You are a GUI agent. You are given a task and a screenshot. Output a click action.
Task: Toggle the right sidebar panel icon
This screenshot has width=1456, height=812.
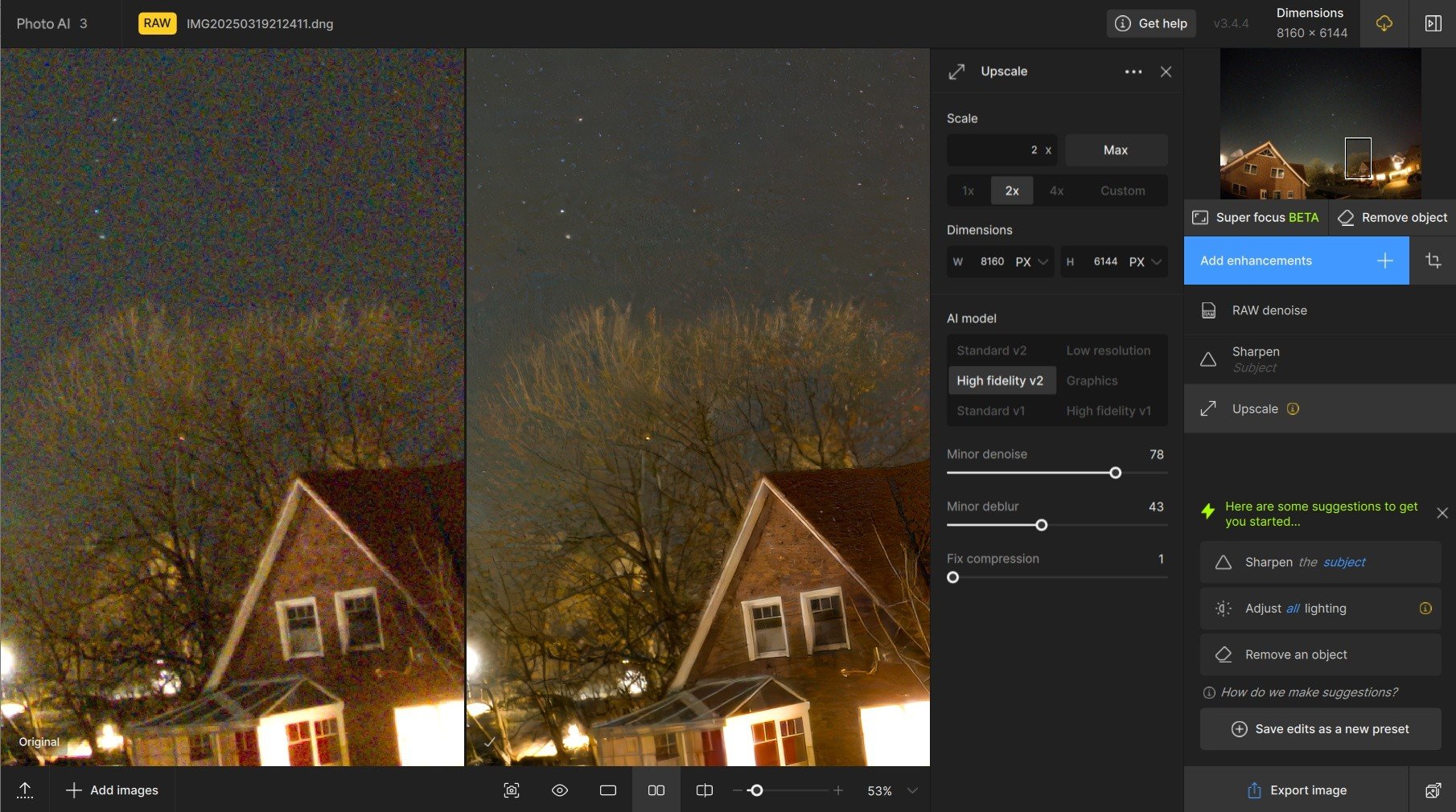[x=1433, y=23]
